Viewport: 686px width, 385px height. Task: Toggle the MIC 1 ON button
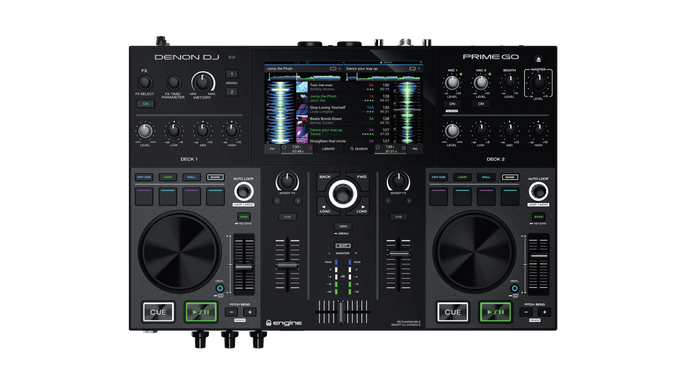coord(452,104)
